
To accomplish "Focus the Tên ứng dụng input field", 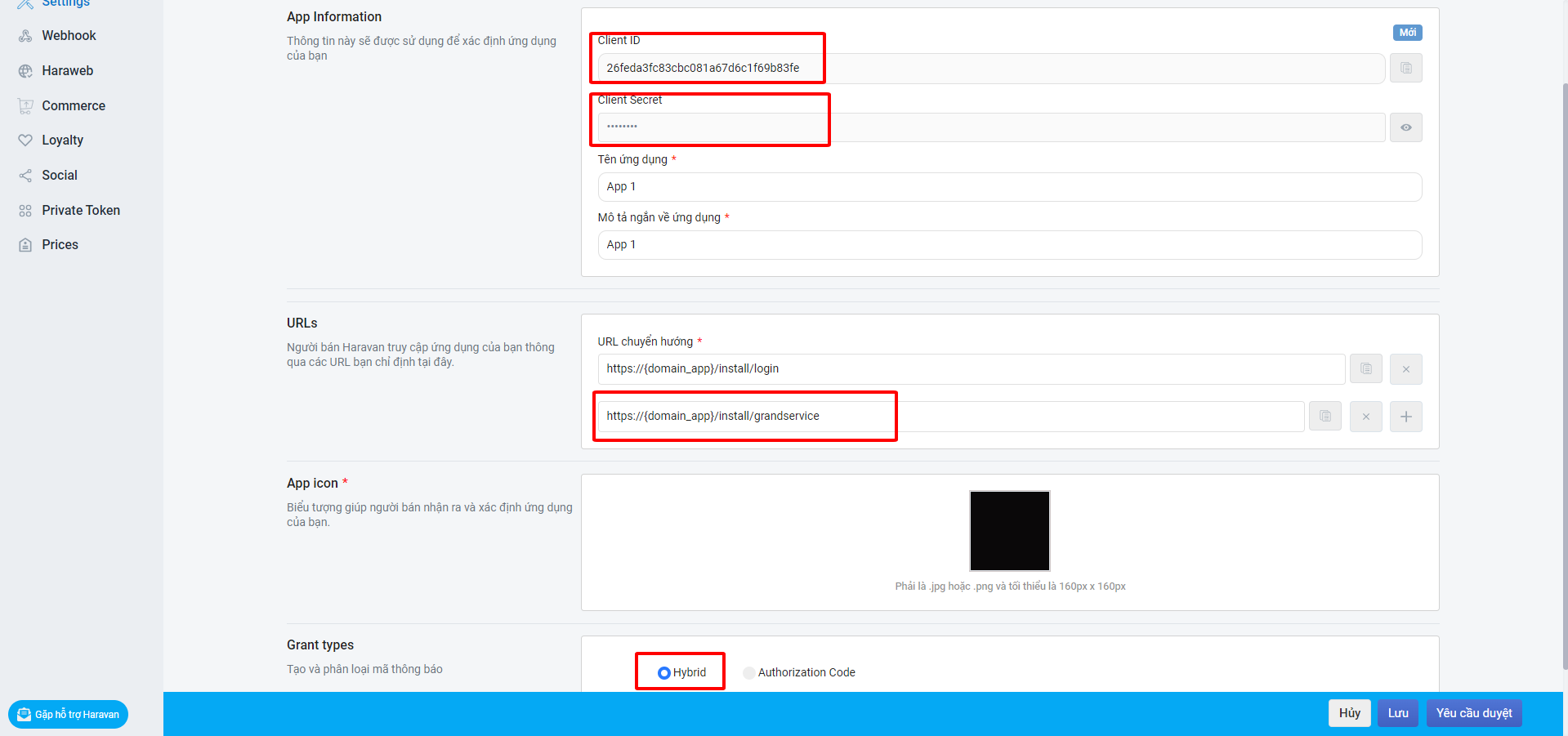I will coord(1009,187).
